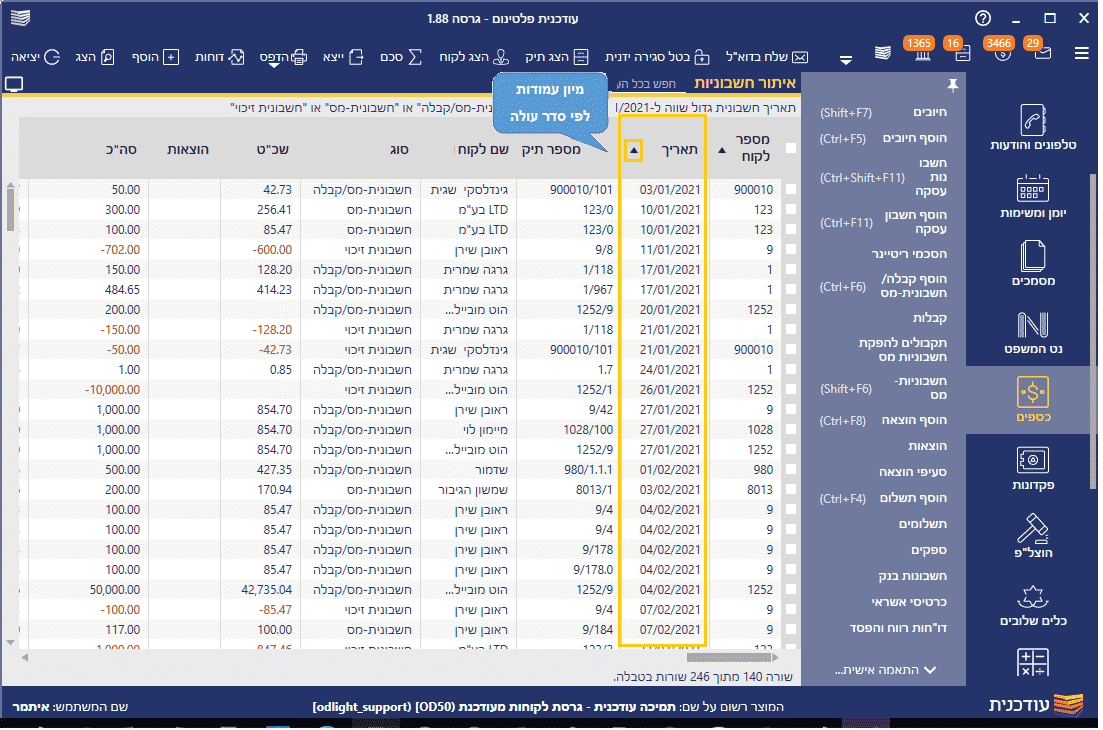The image size is (1103, 730).
Task: Open הוסף חיובים menu entry
Action: pyautogui.click(x=914, y=139)
